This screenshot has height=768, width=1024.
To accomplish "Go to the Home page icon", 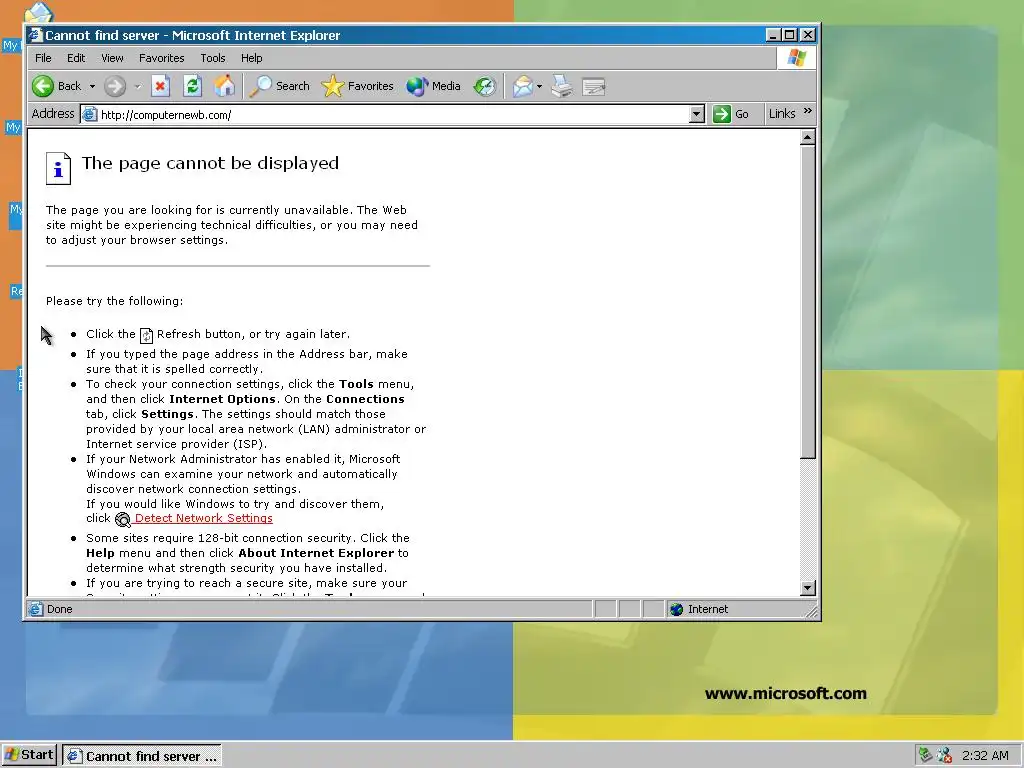I will [225, 86].
